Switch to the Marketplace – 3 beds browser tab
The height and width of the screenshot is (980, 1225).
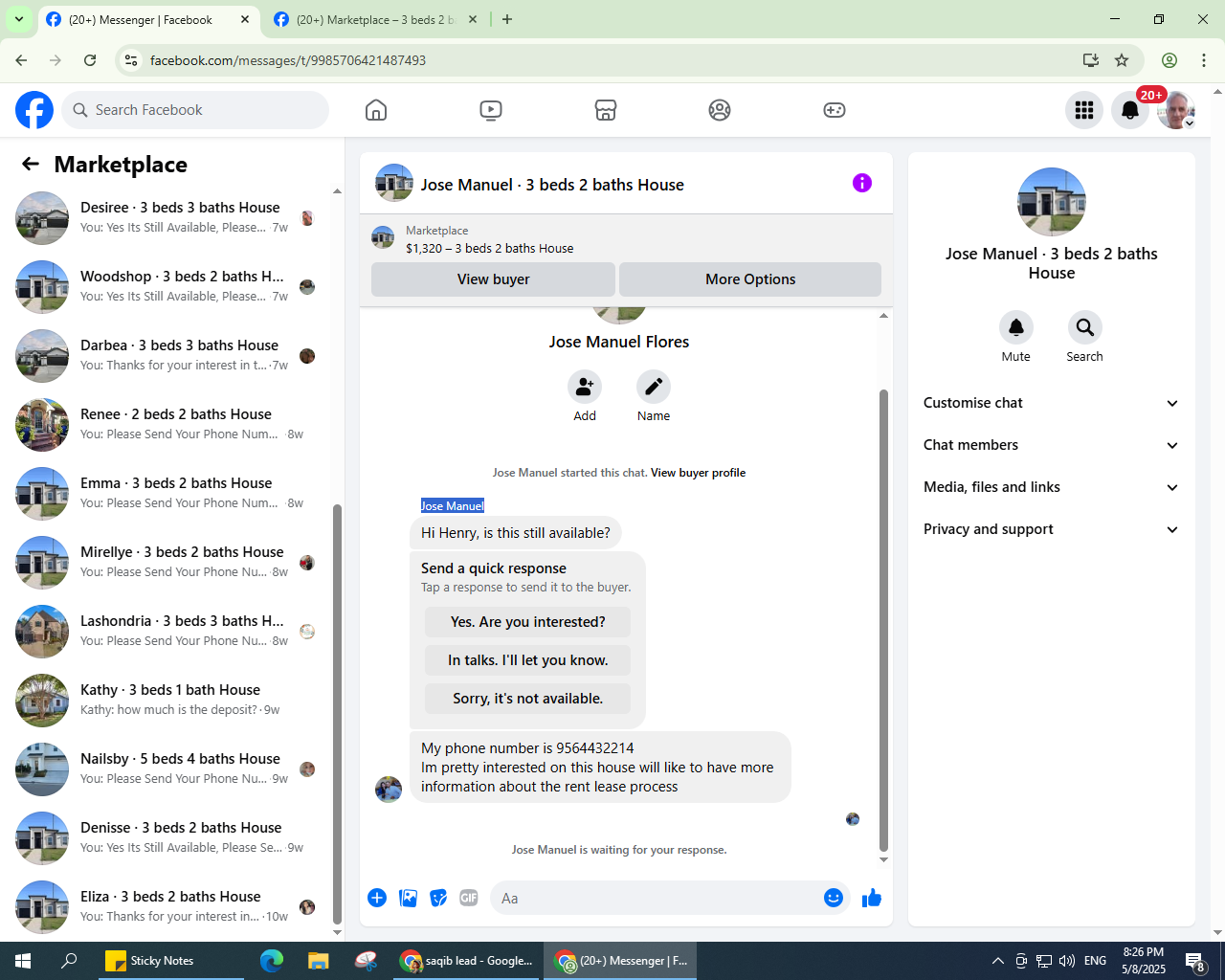pyautogui.click(x=375, y=19)
